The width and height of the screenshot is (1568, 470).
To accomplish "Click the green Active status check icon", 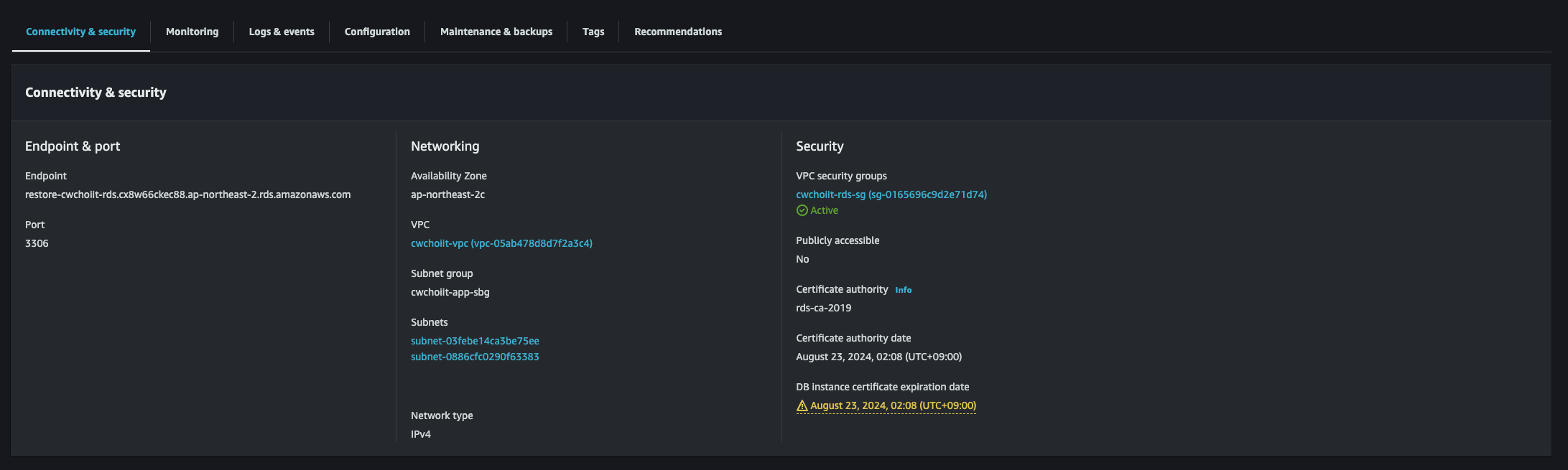I will (x=802, y=210).
